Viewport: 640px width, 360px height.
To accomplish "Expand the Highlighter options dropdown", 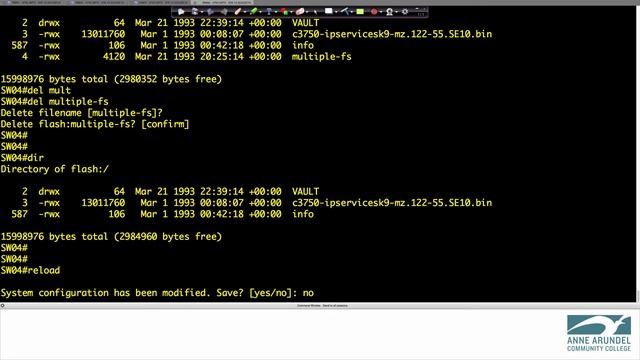I will (260, 12).
